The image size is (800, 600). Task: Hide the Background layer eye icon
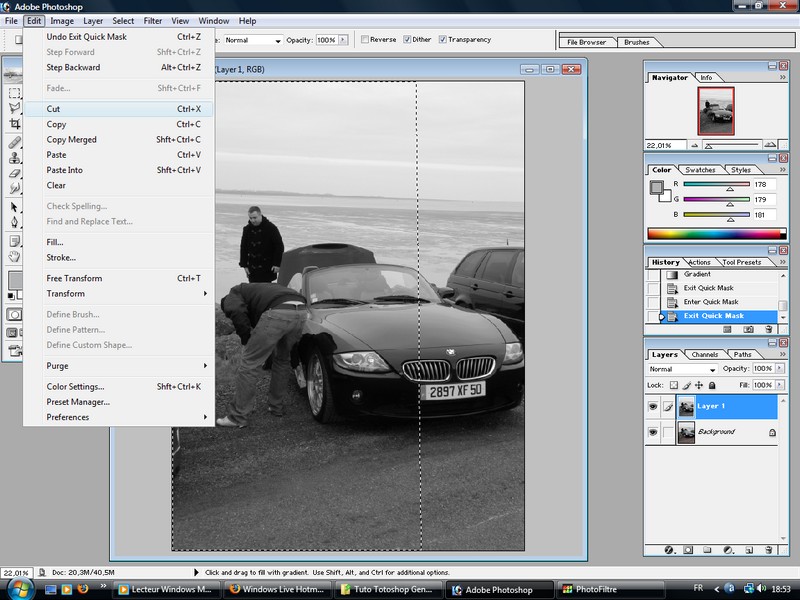point(653,432)
